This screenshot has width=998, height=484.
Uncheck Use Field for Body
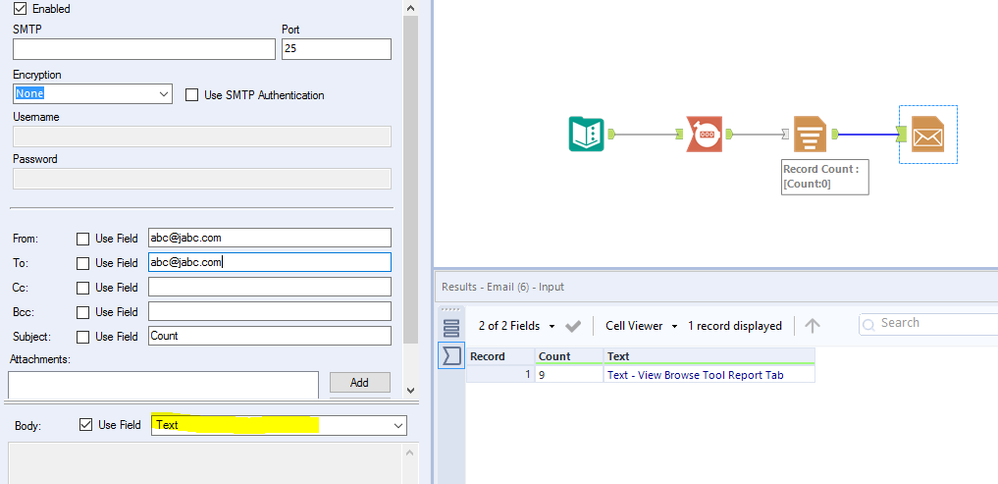coord(85,425)
